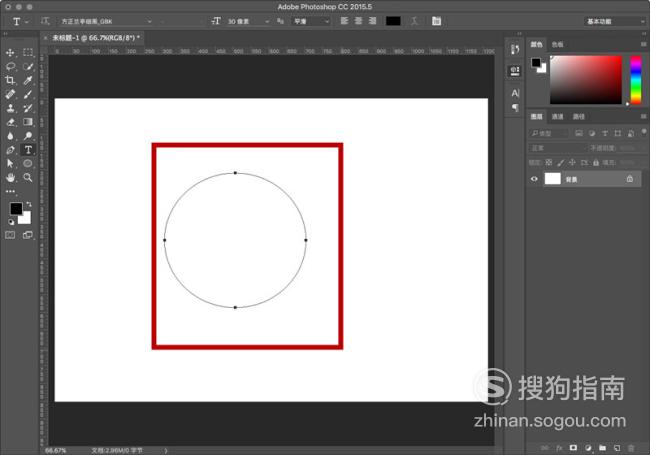The image size is (650, 455).
Task: Toggle smart object layer filter
Action: pos(631,133)
